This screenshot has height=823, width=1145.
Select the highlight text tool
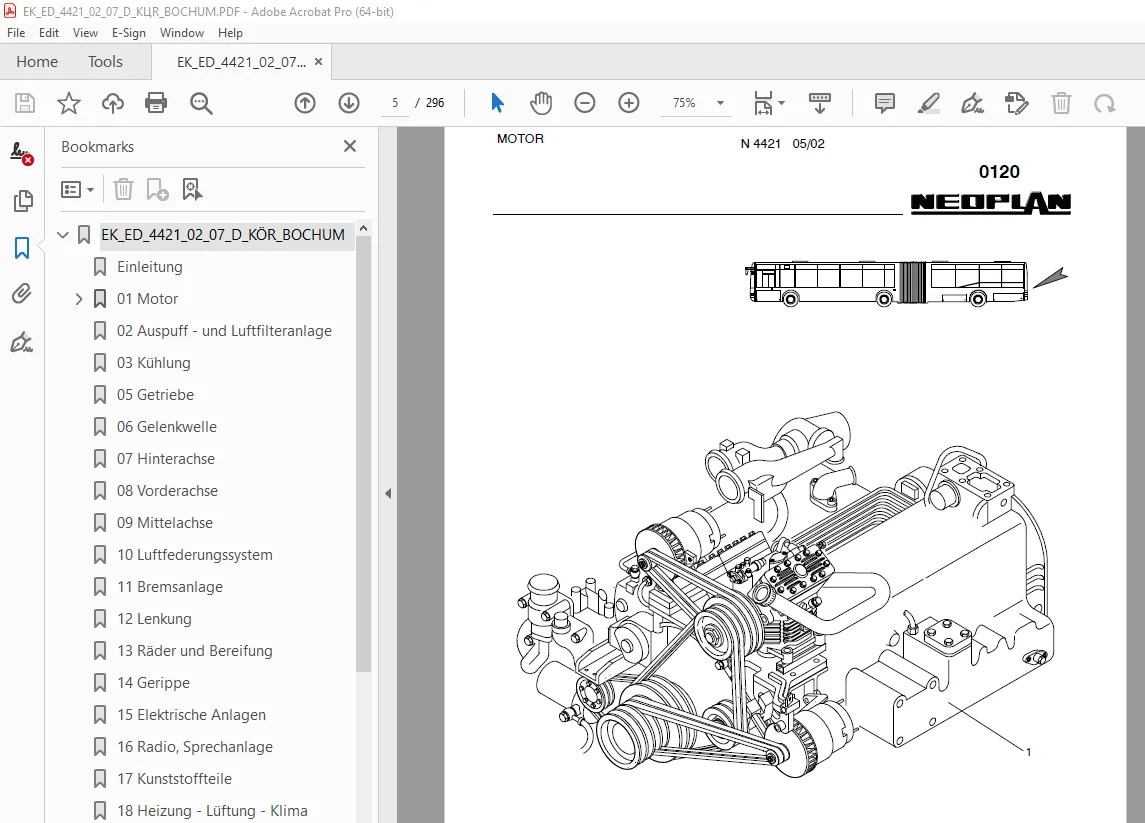tap(928, 103)
